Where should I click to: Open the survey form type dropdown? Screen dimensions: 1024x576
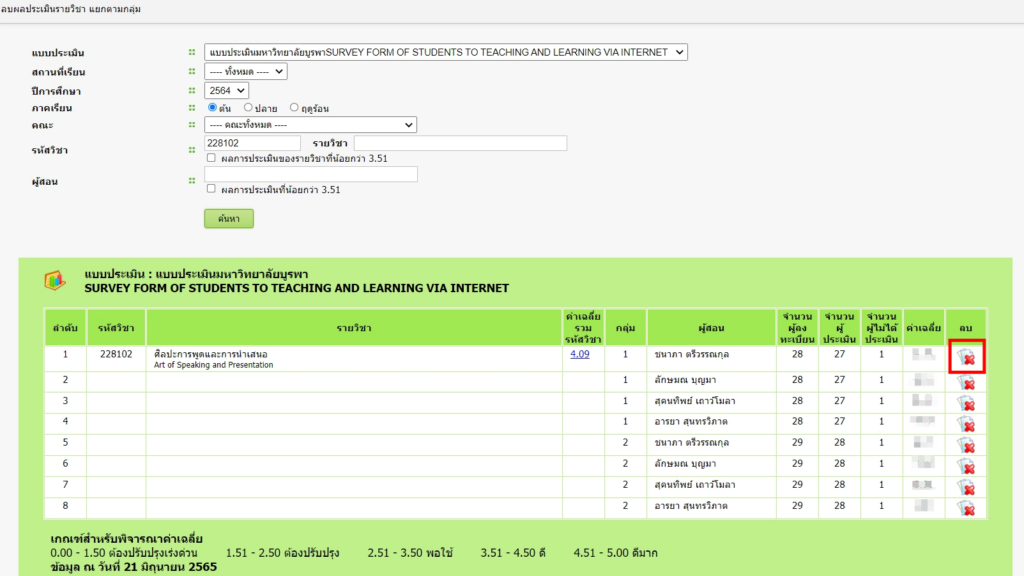(x=445, y=52)
